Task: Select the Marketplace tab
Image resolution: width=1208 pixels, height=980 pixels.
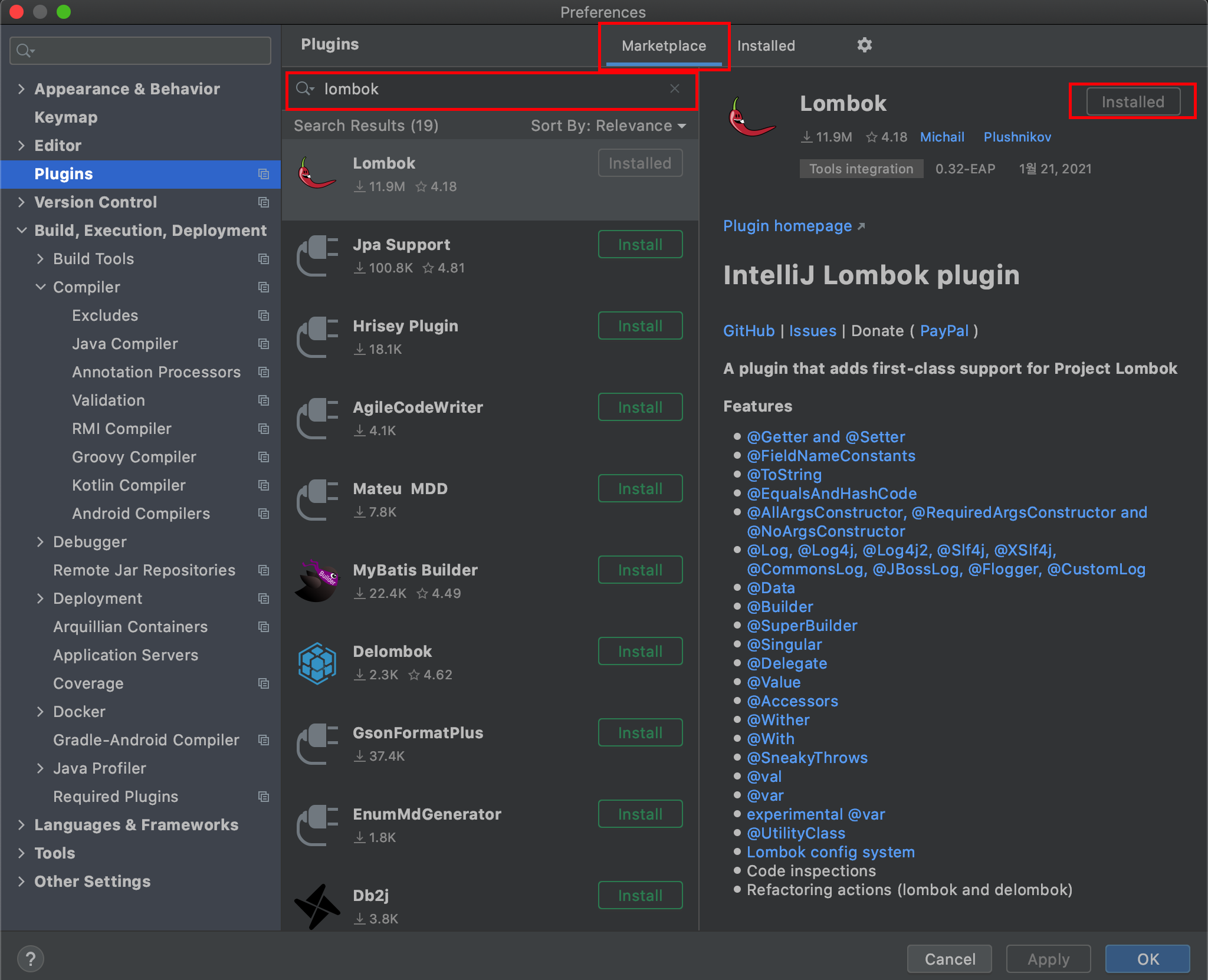Action: [x=664, y=45]
